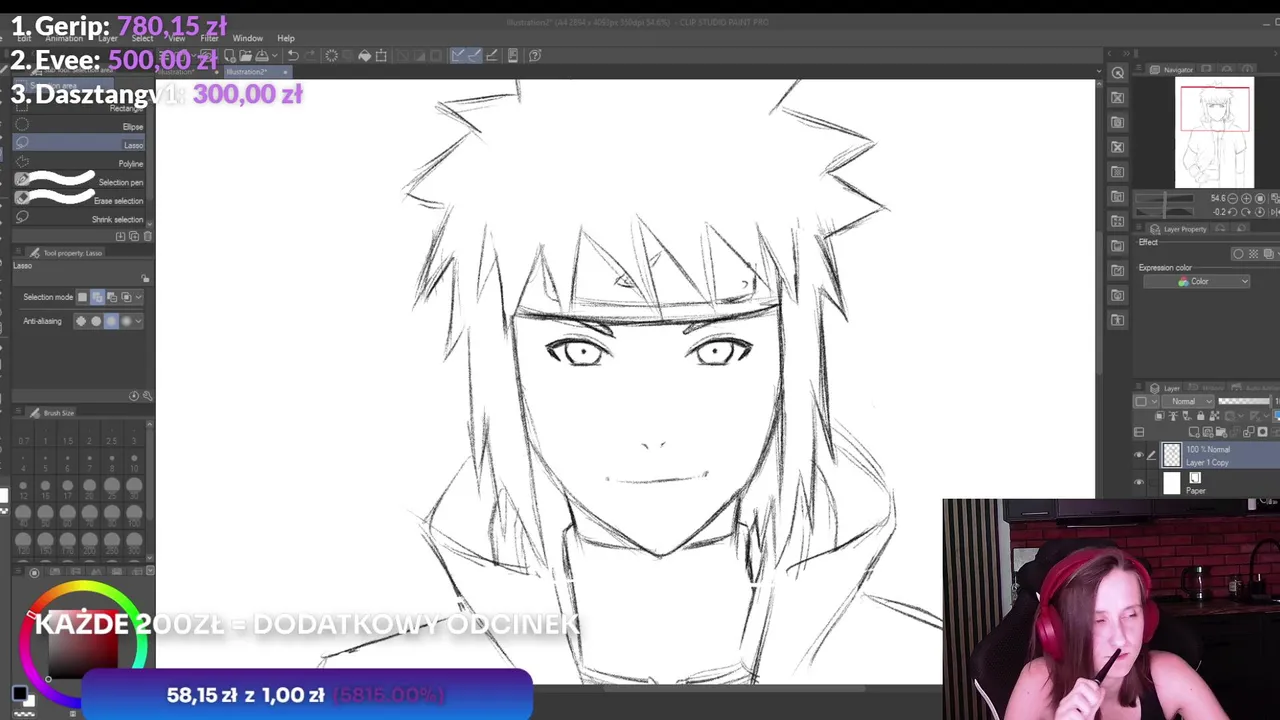This screenshot has width=1280, height=720.
Task: Click the Fill bucket icon in command bar
Action: click(x=365, y=56)
